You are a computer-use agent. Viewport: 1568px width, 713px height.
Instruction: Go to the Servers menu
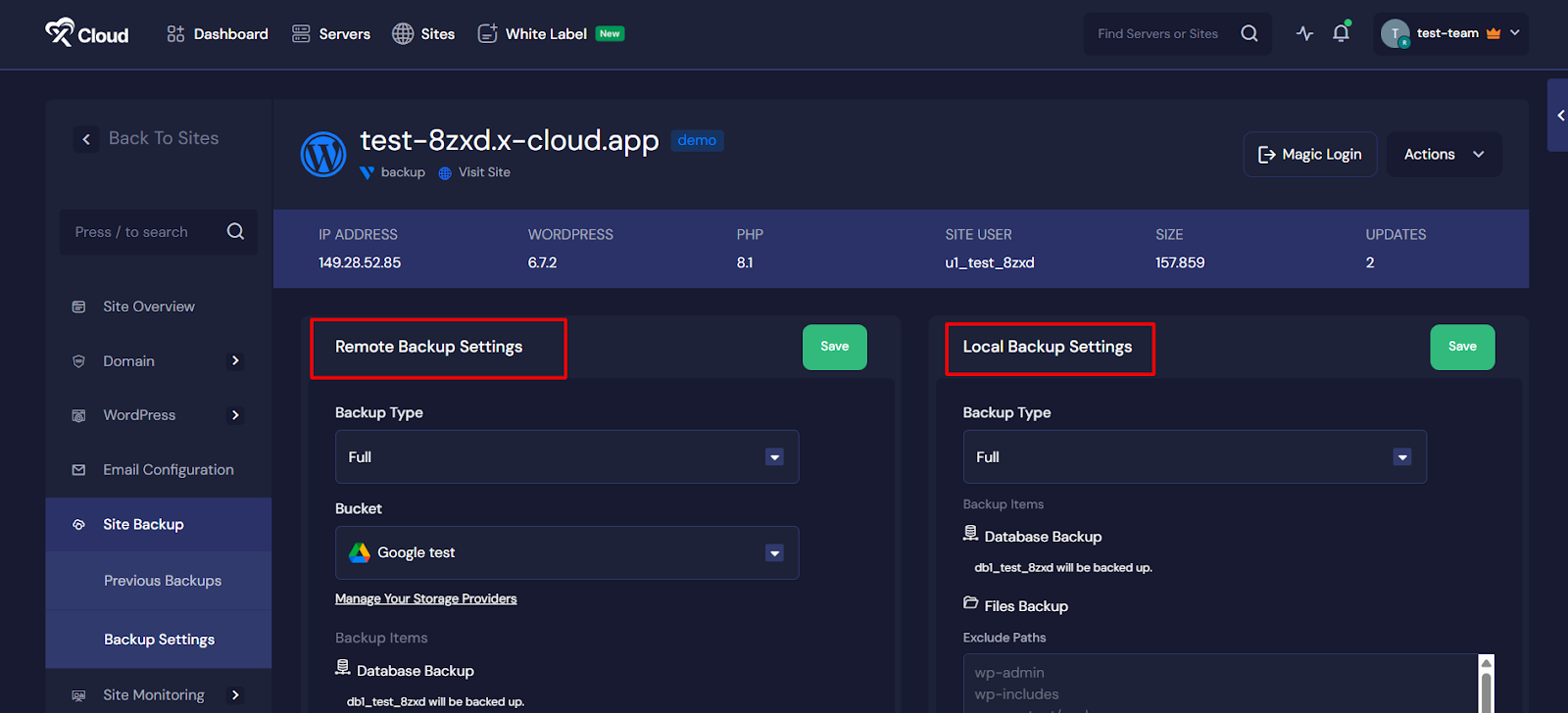[x=331, y=34]
